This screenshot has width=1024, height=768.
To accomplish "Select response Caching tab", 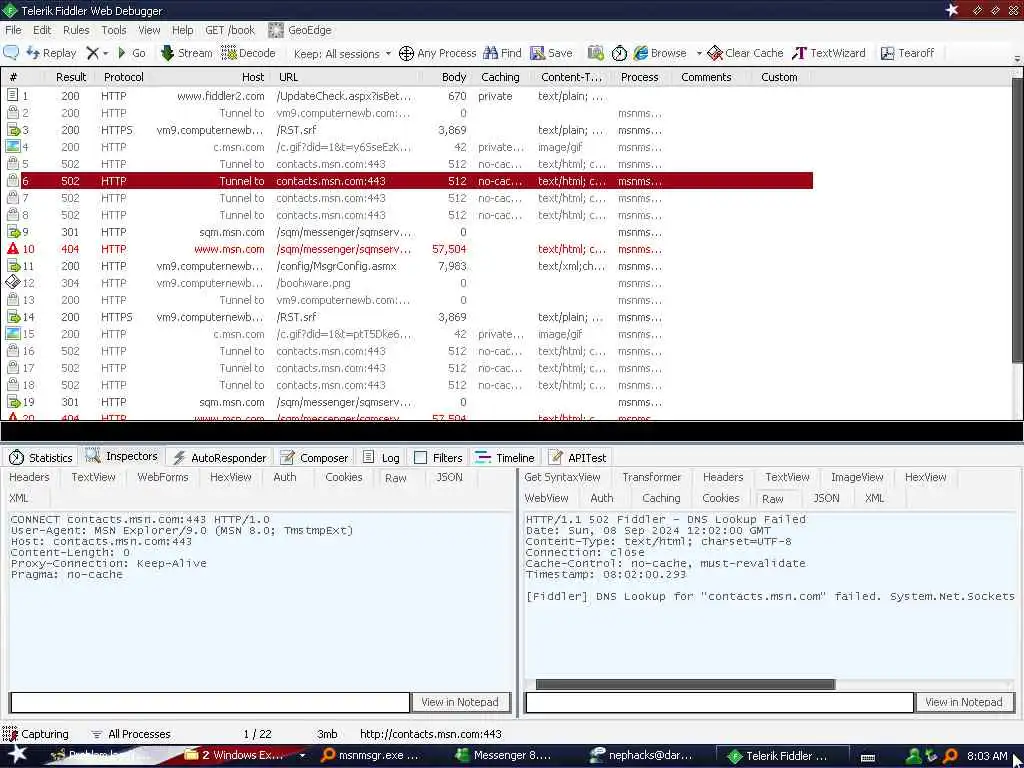I will pos(661,498).
